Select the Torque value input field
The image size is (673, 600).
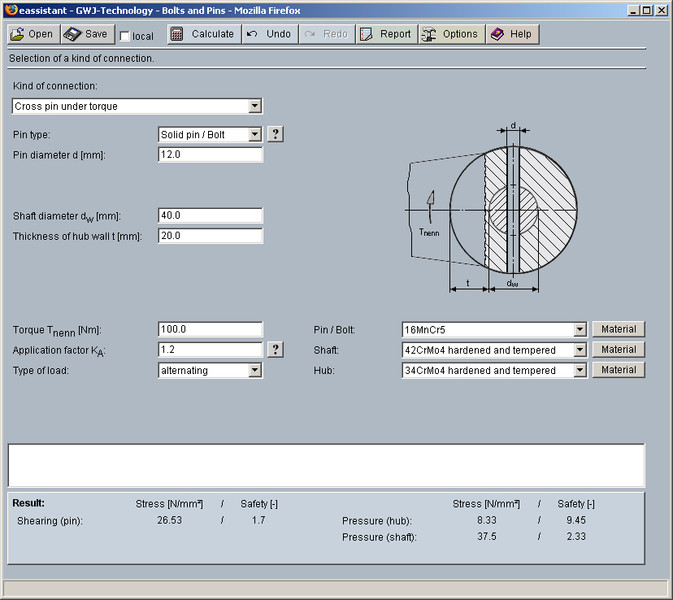click(210, 329)
